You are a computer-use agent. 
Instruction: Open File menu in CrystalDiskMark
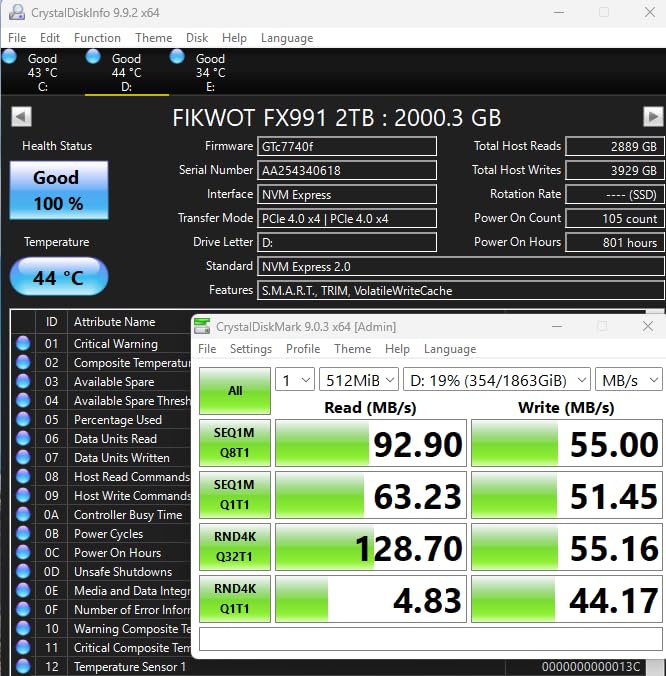pyautogui.click(x=207, y=349)
